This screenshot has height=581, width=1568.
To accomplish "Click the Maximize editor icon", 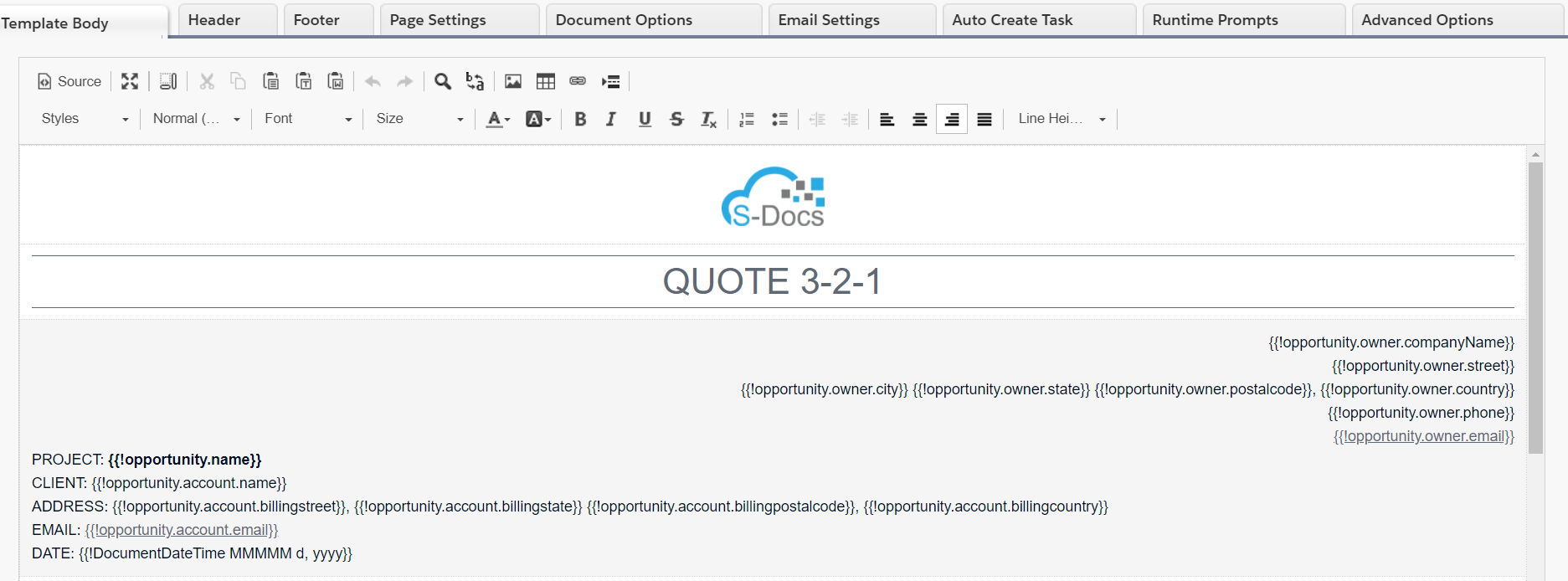I will tap(130, 81).
